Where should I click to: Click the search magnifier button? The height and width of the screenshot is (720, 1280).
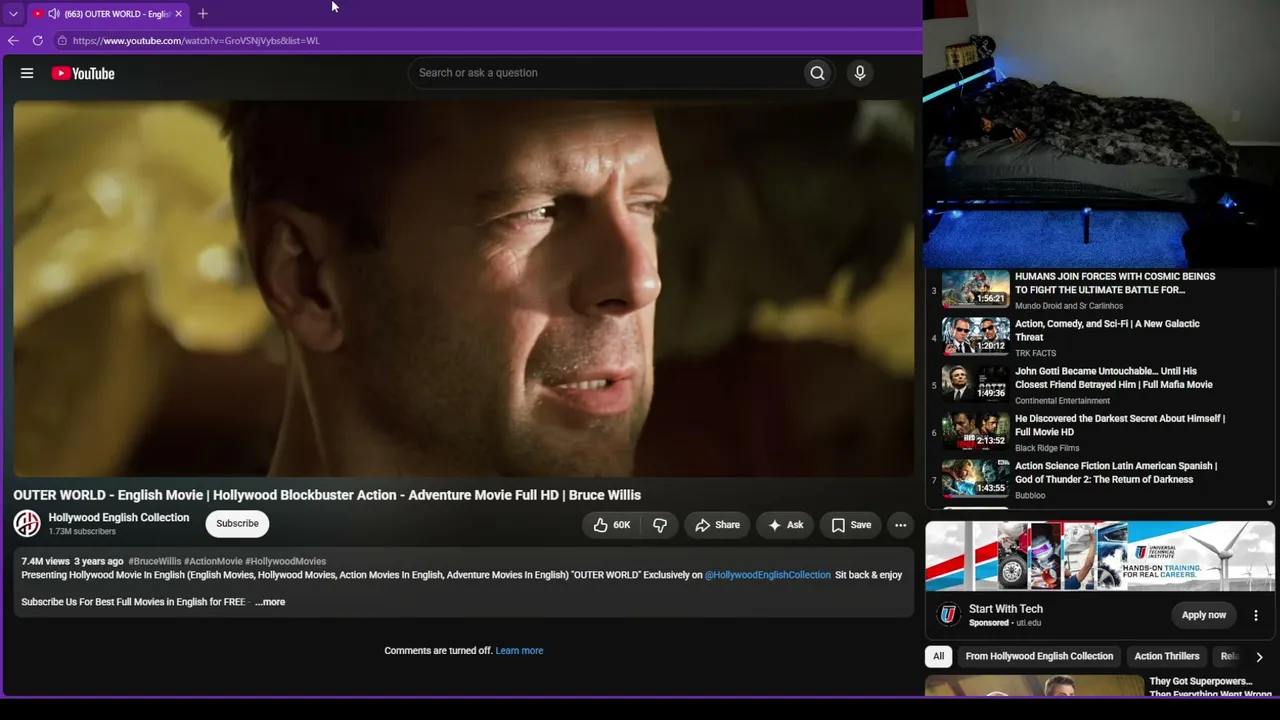click(817, 73)
